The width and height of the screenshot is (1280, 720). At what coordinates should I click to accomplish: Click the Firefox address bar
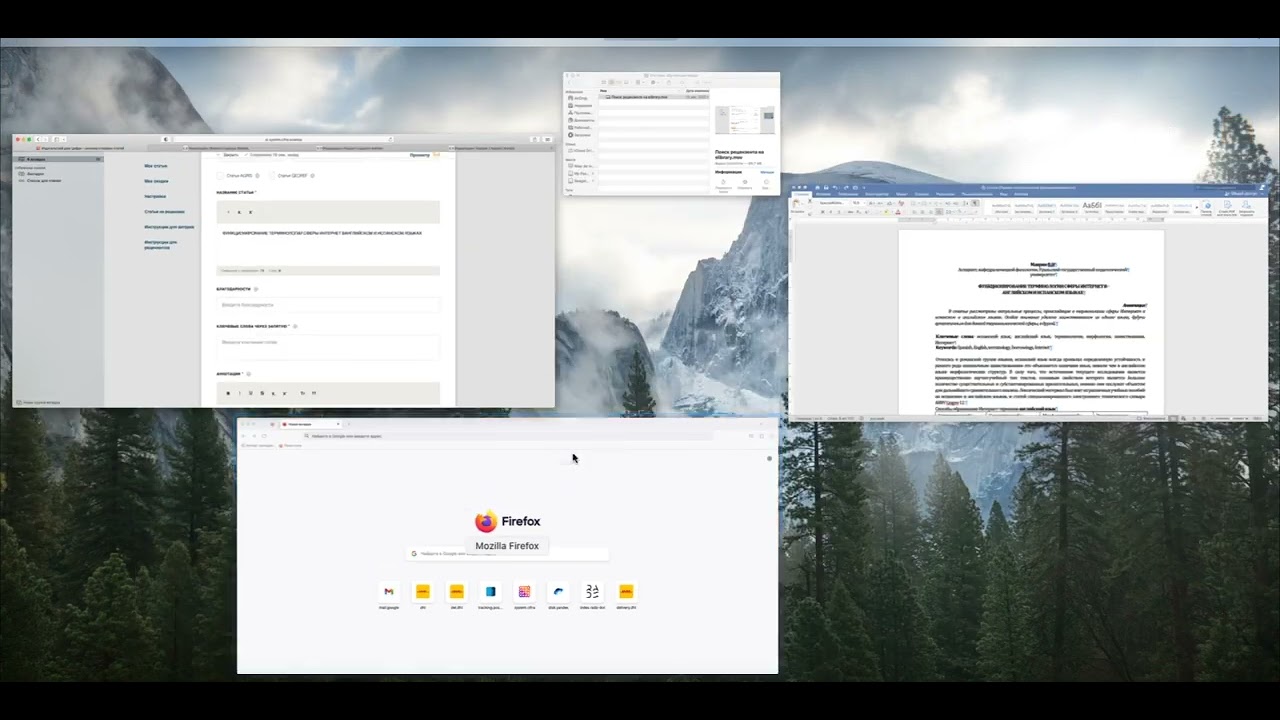point(508,436)
